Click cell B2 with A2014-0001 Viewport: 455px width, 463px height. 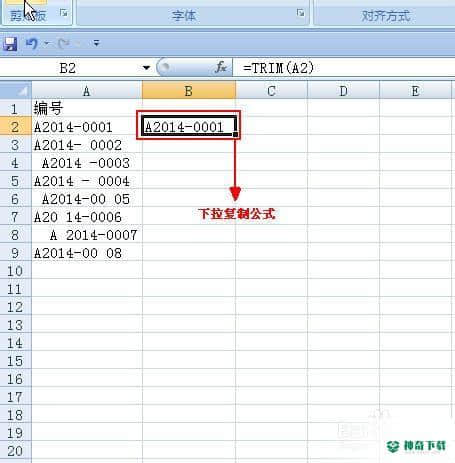coord(189,127)
